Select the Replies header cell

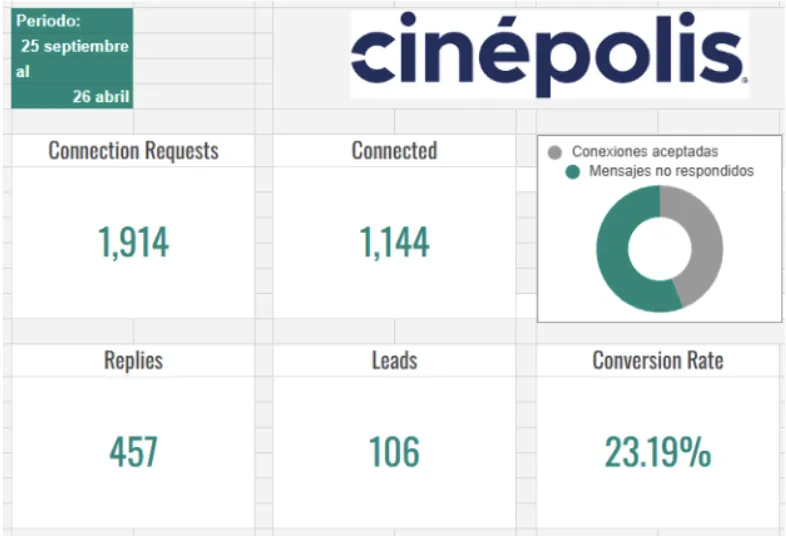pyautogui.click(x=133, y=360)
